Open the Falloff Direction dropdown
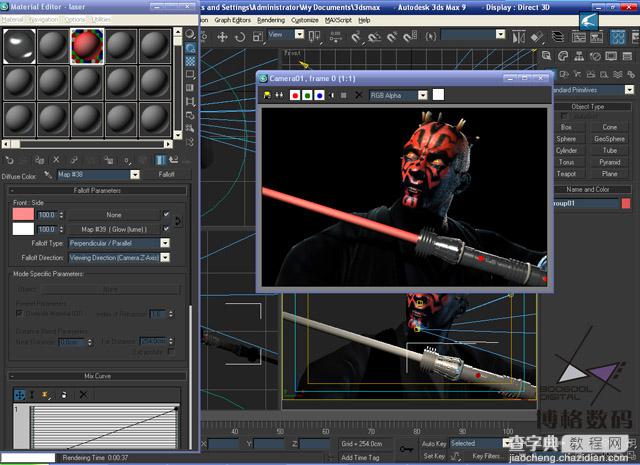Screen dimensions: 640x465 [x=165, y=258]
